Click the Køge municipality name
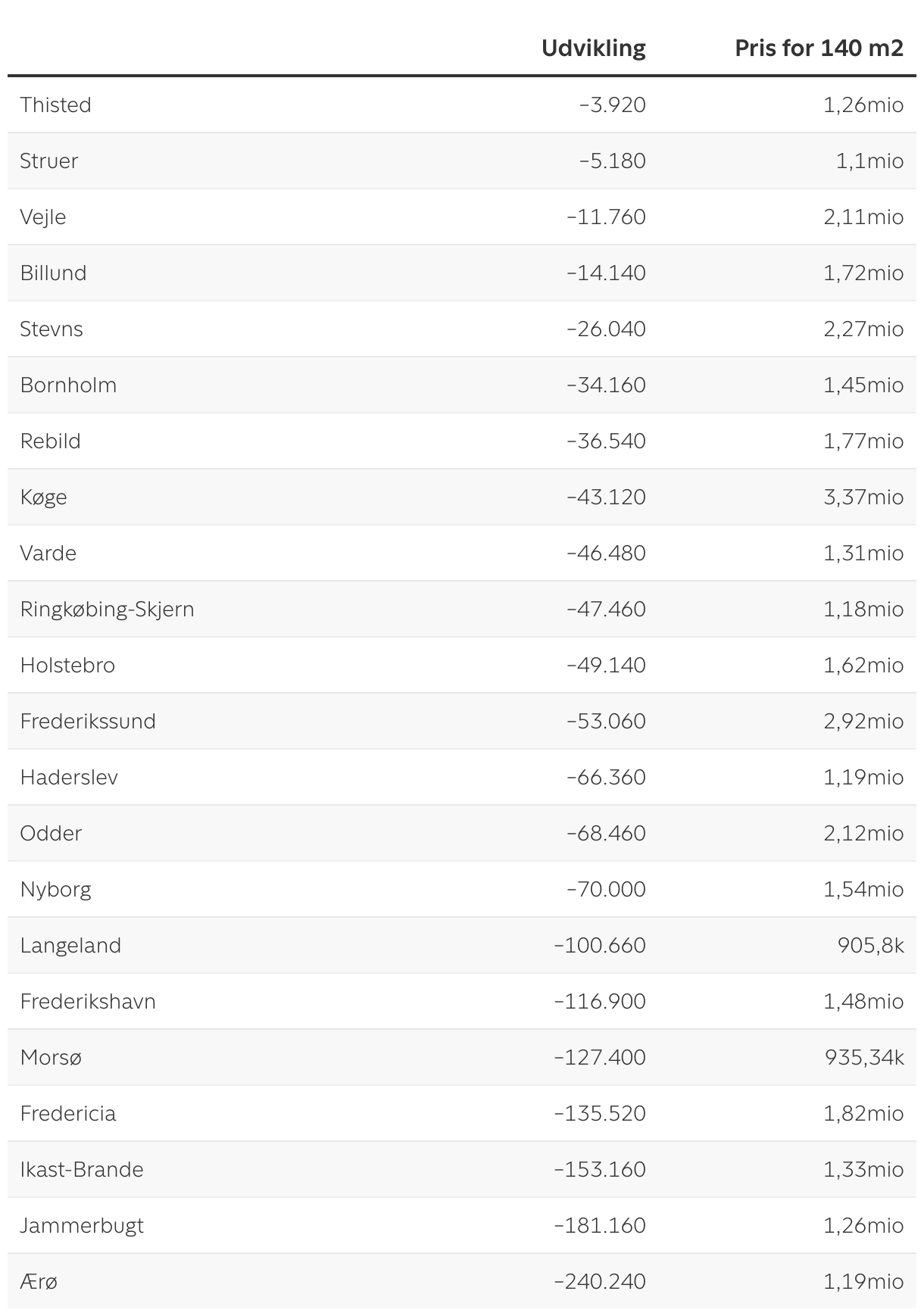 pyautogui.click(x=43, y=497)
